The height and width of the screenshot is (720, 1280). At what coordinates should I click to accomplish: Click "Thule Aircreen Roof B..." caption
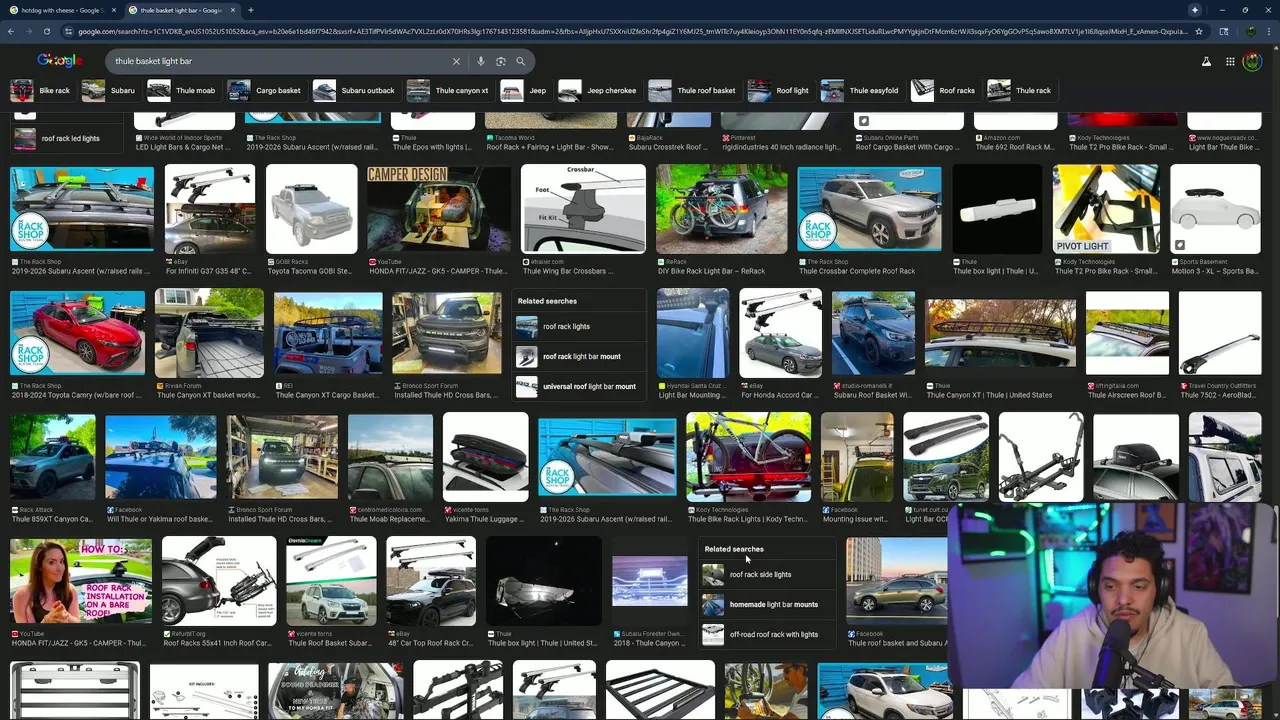(x=1125, y=395)
